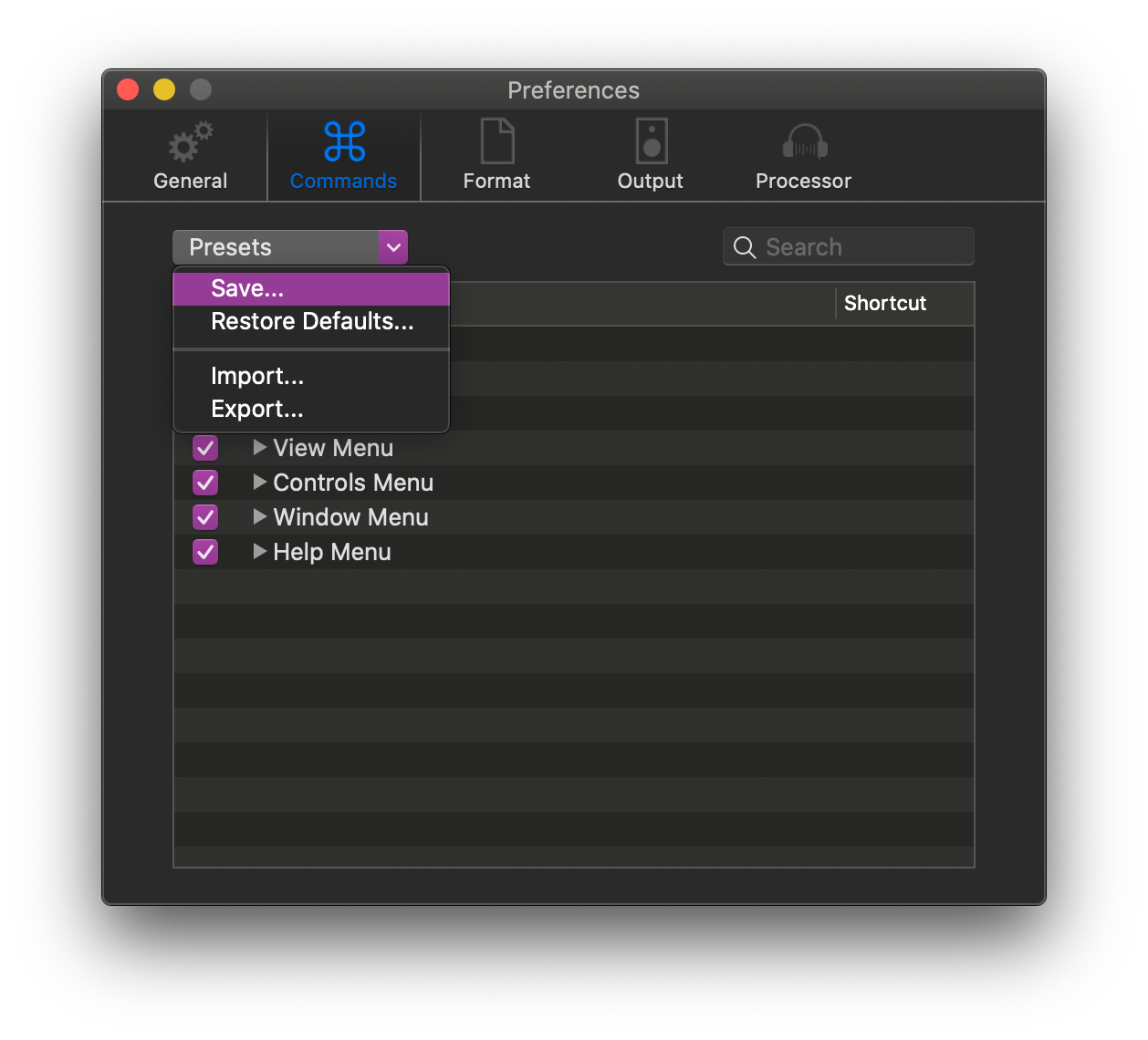
Task: Expand the View Menu disclosure triangle
Action: point(260,447)
